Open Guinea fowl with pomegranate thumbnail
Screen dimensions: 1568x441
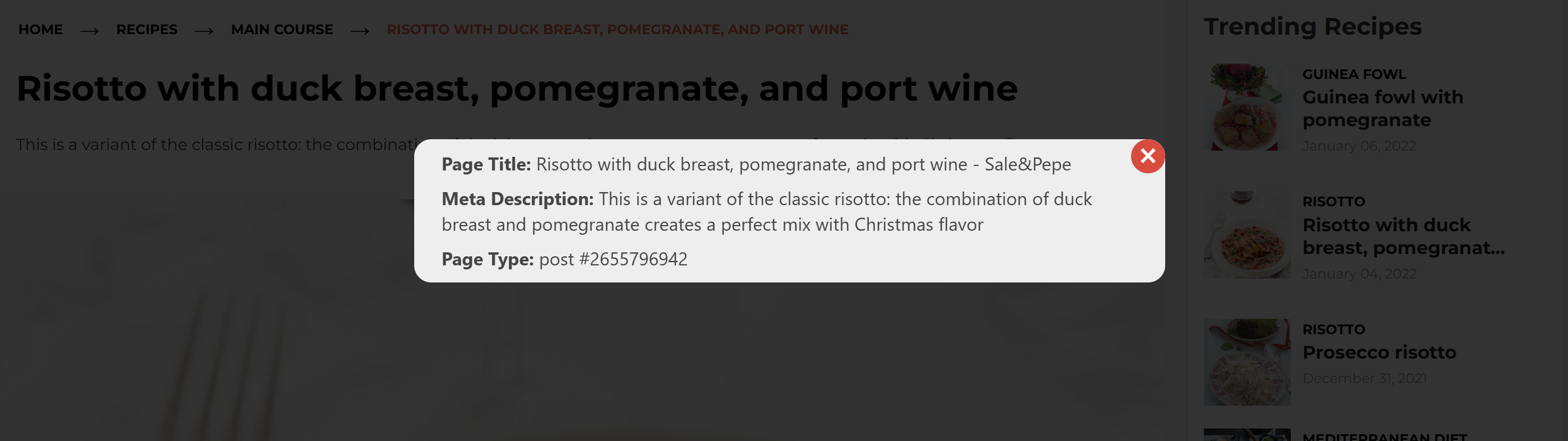(1247, 107)
